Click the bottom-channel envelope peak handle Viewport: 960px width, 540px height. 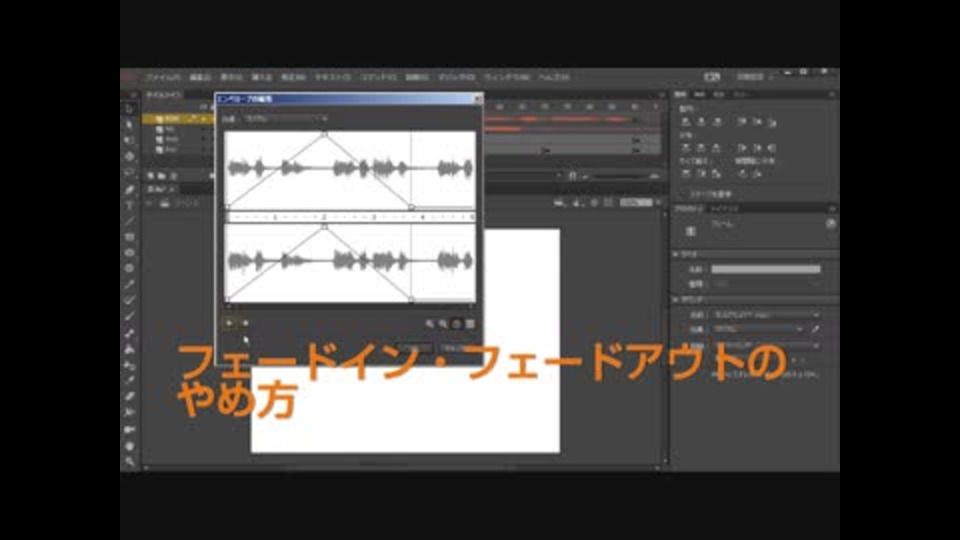coord(324,227)
